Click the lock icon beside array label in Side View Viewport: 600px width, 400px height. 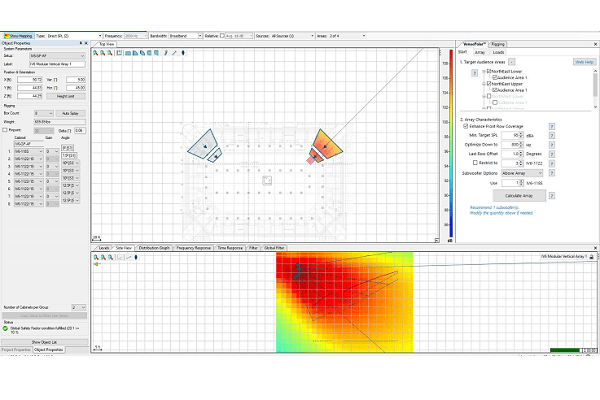591,256
